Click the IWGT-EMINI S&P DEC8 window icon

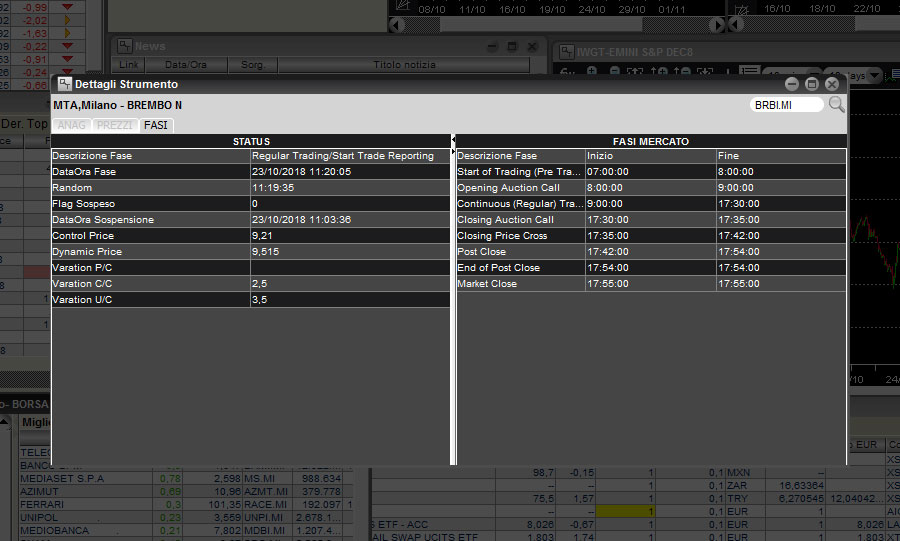click(x=567, y=52)
